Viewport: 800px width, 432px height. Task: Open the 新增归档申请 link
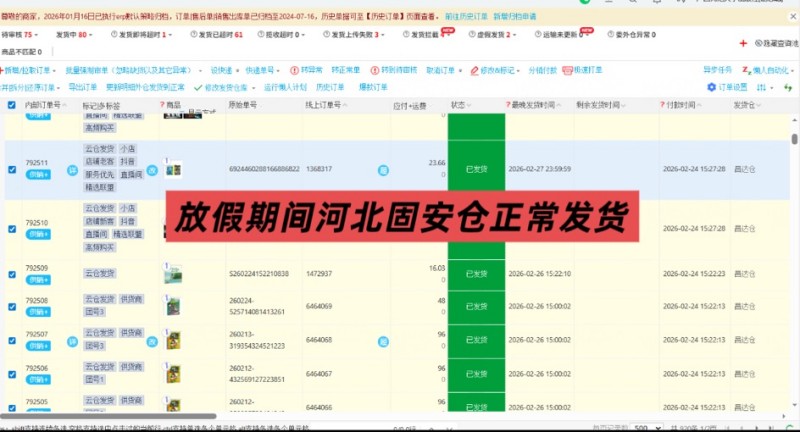[515, 16]
